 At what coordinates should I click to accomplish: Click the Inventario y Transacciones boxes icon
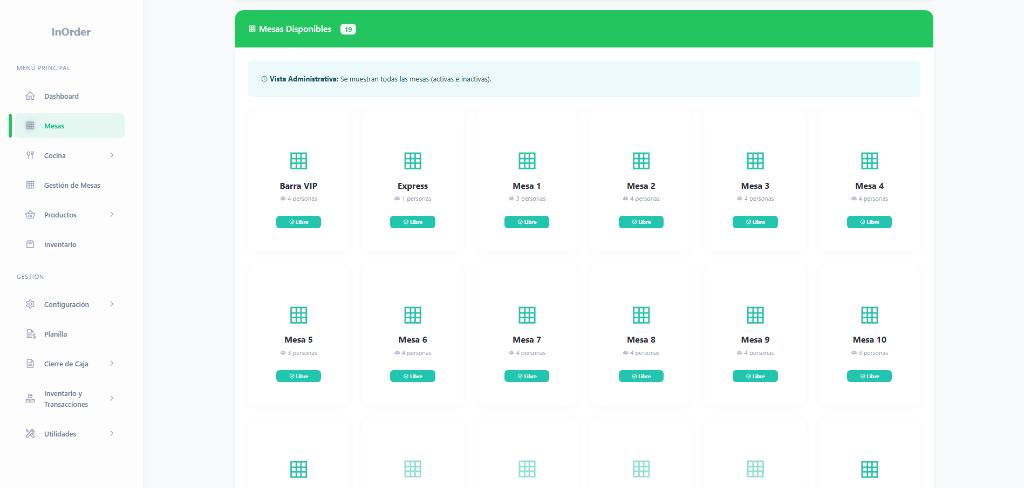click(x=30, y=399)
